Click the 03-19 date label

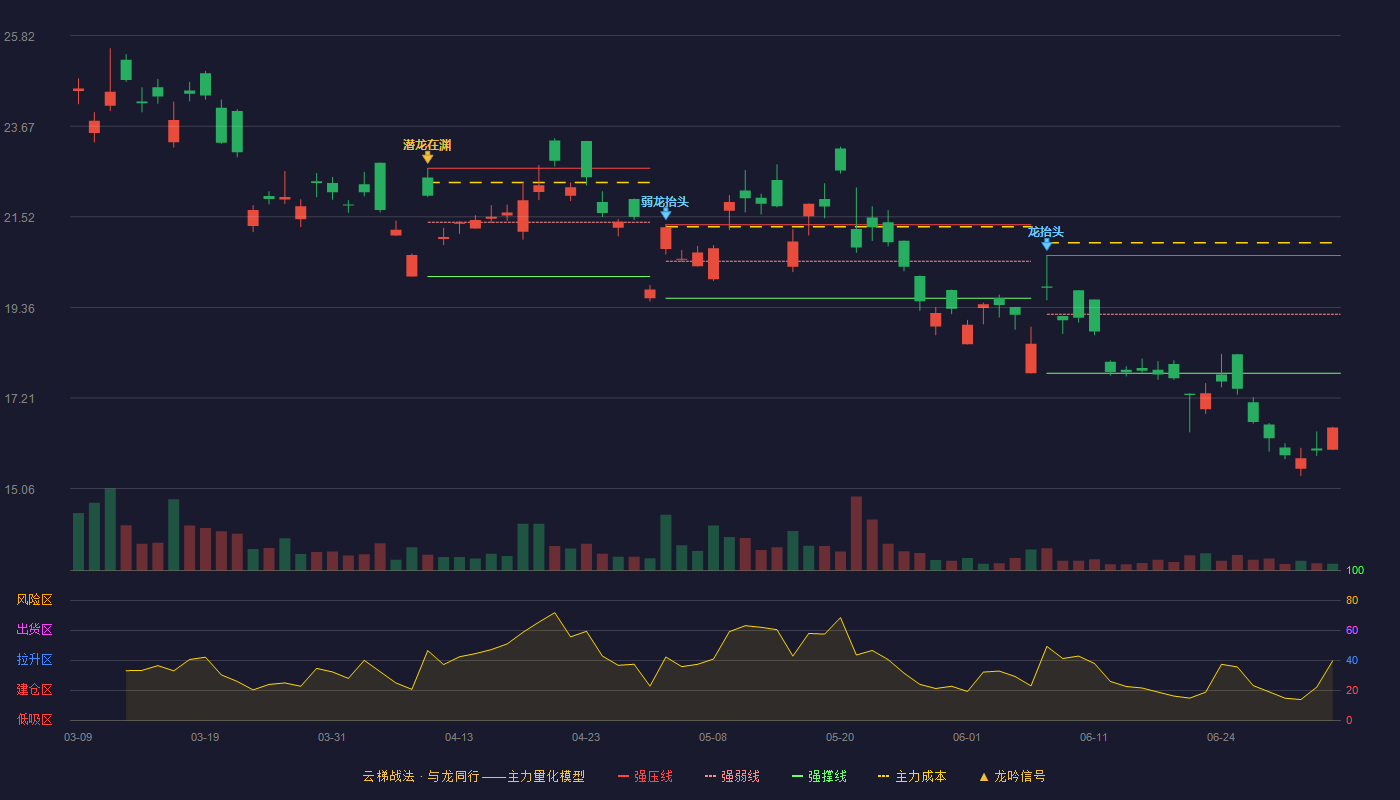tap(205, 737)
